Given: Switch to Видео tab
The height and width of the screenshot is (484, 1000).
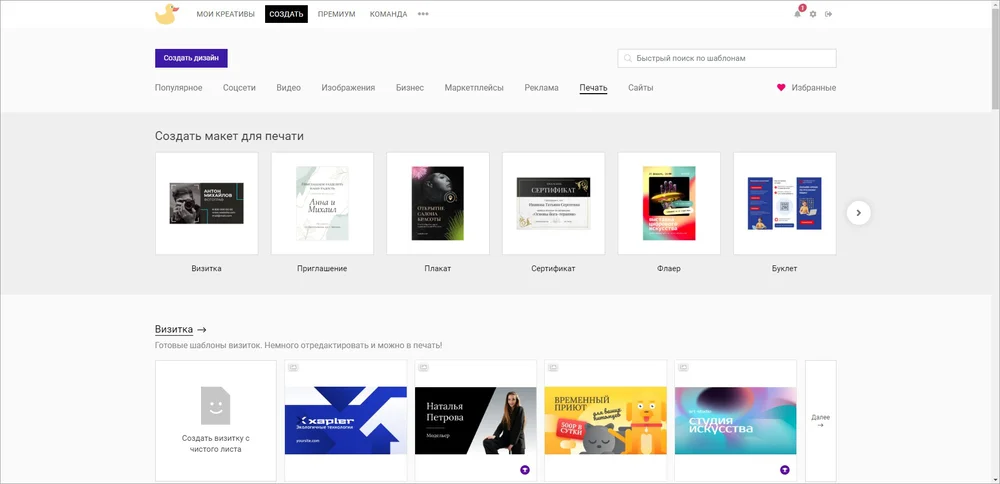Looking at the screenshot, I should click(288, 88).
